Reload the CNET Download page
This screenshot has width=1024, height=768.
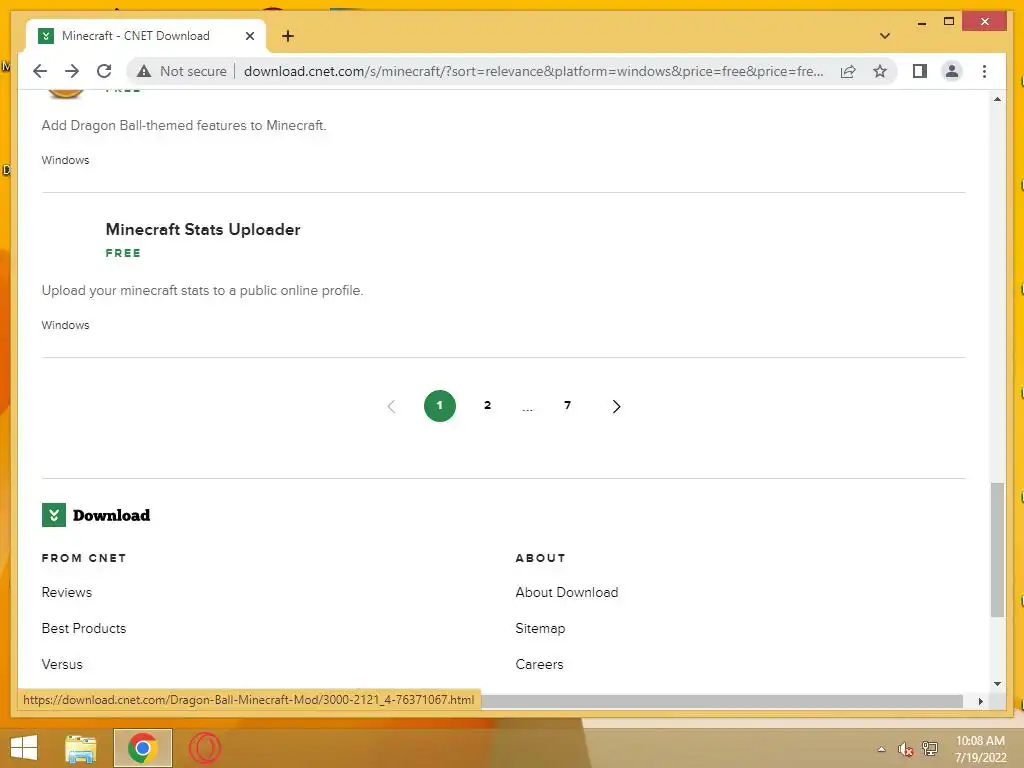(x=104, y=71)
